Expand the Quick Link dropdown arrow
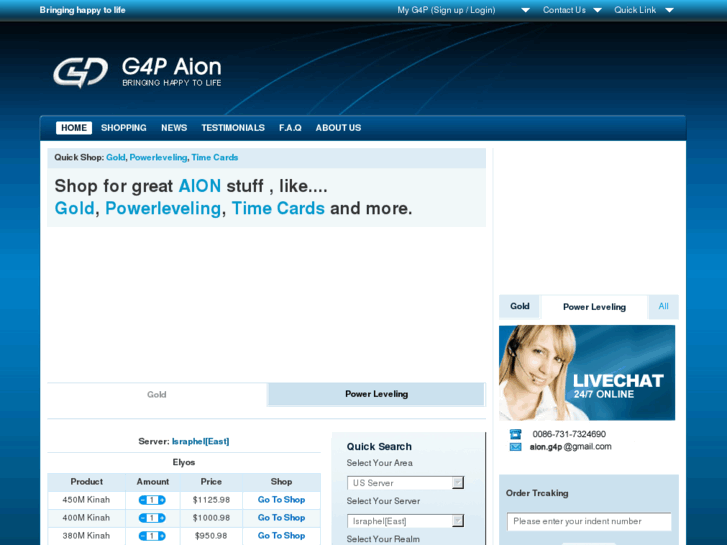 pos(670,10)
